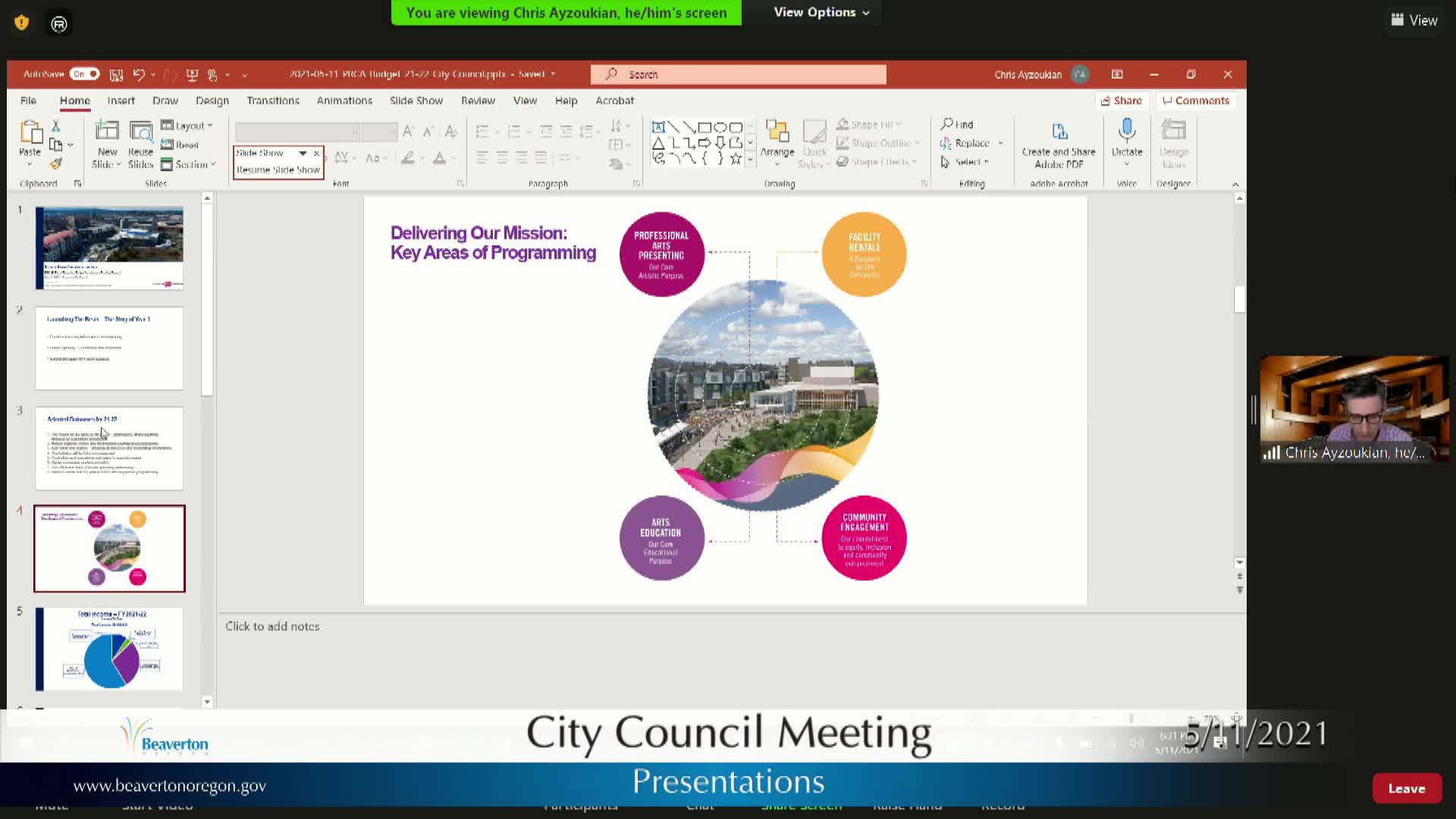Screen dimensions: 1456x819
Task: Click the Clear Formatting icon
Action: [x=451, y=132]
